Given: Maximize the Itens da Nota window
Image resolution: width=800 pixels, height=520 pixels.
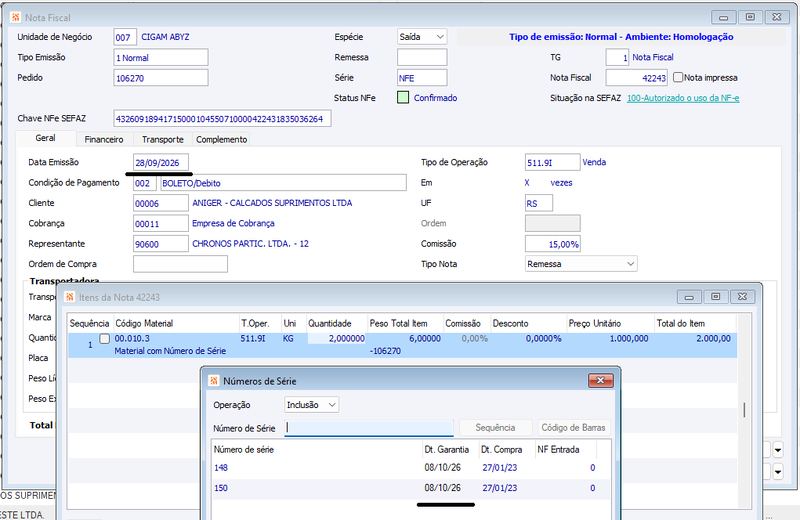Looking at the screenshot, I should [x=716, y=296].
